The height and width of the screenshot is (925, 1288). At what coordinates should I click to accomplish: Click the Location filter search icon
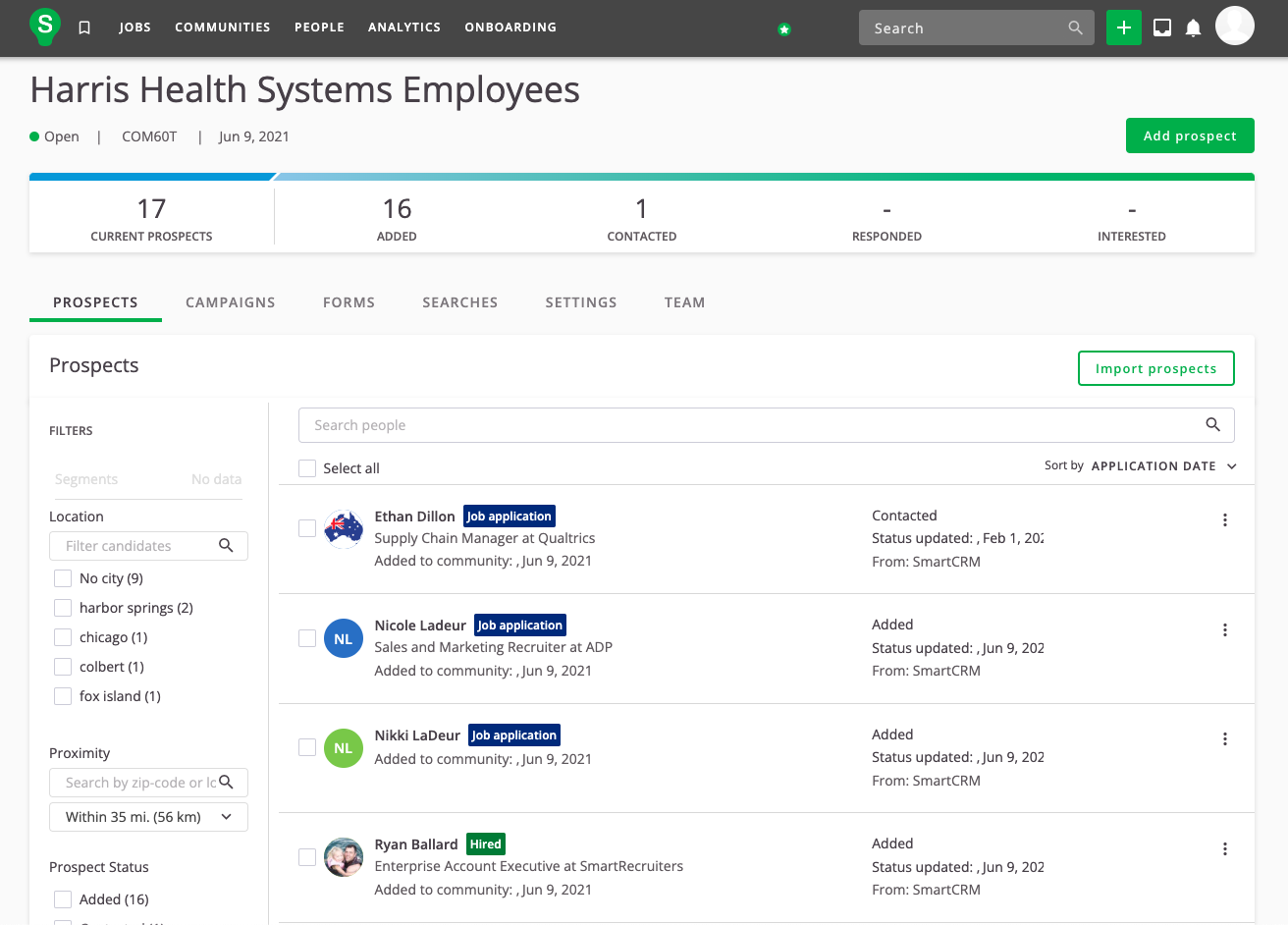pyautogui.click(x=226, y=546)
